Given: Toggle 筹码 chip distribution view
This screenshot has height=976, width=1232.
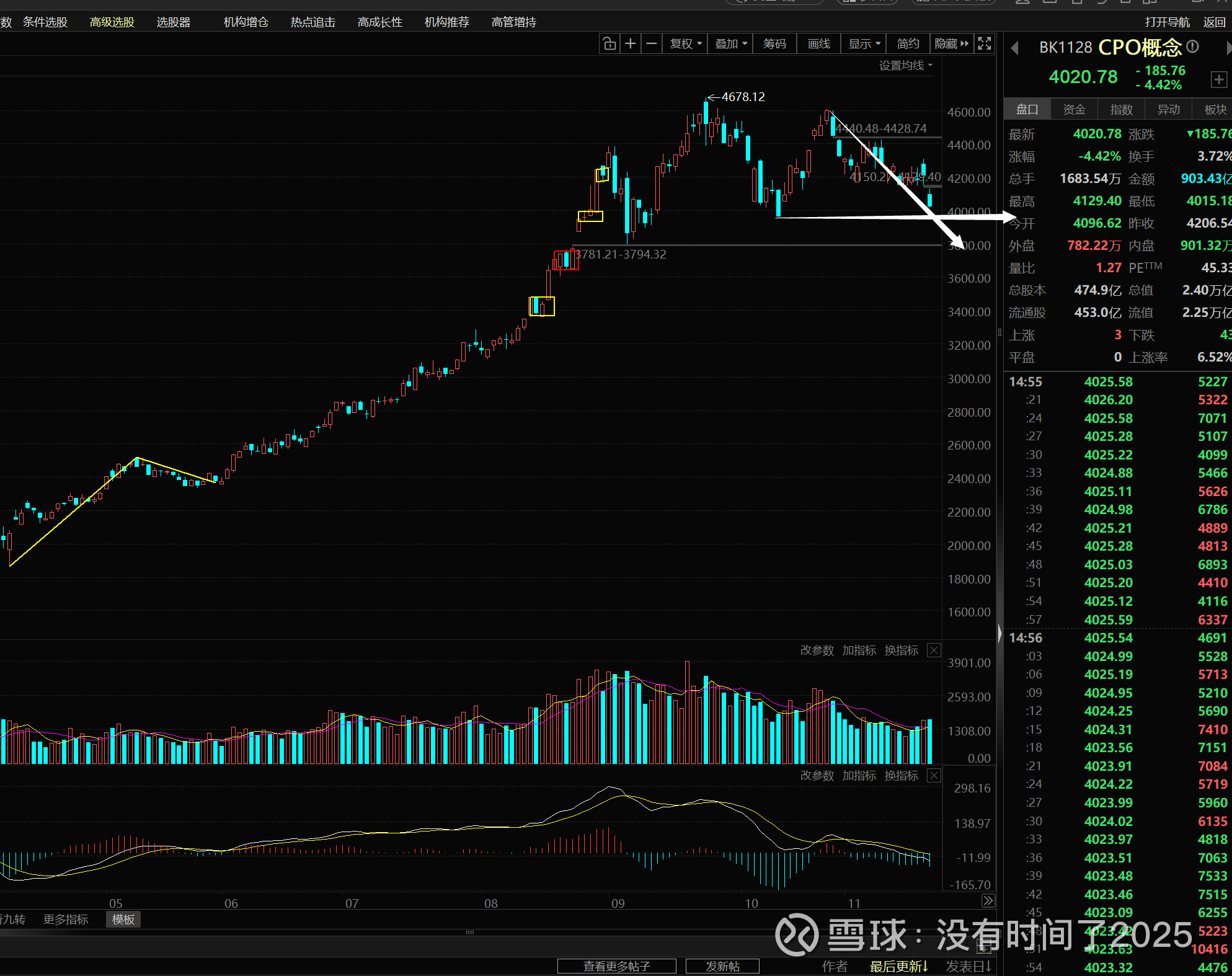Looking at the screenshot, I should 774,44.
